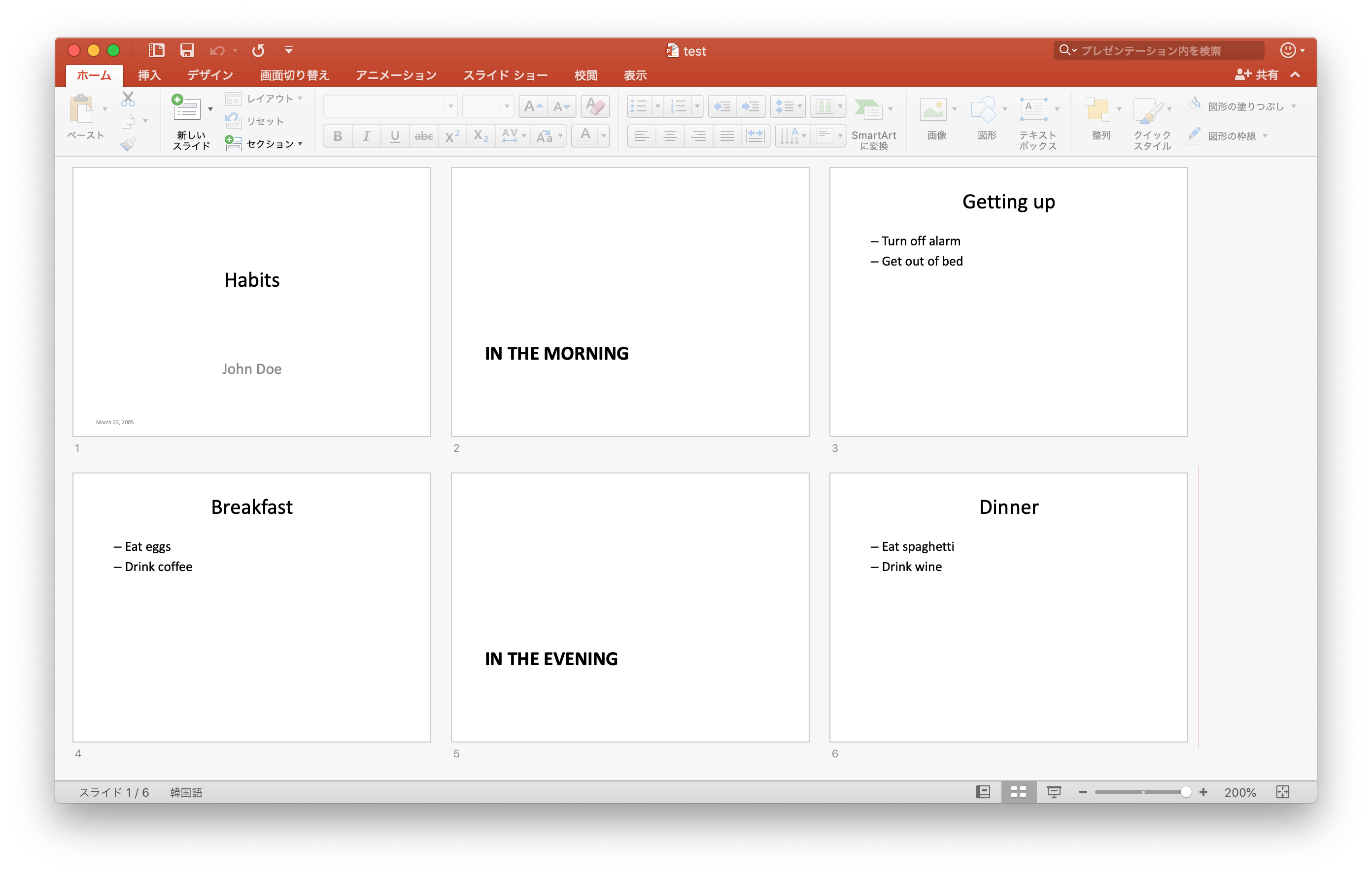
Task: Open the font name combo box
Action: pyautogui.click(x=390, y=106)
